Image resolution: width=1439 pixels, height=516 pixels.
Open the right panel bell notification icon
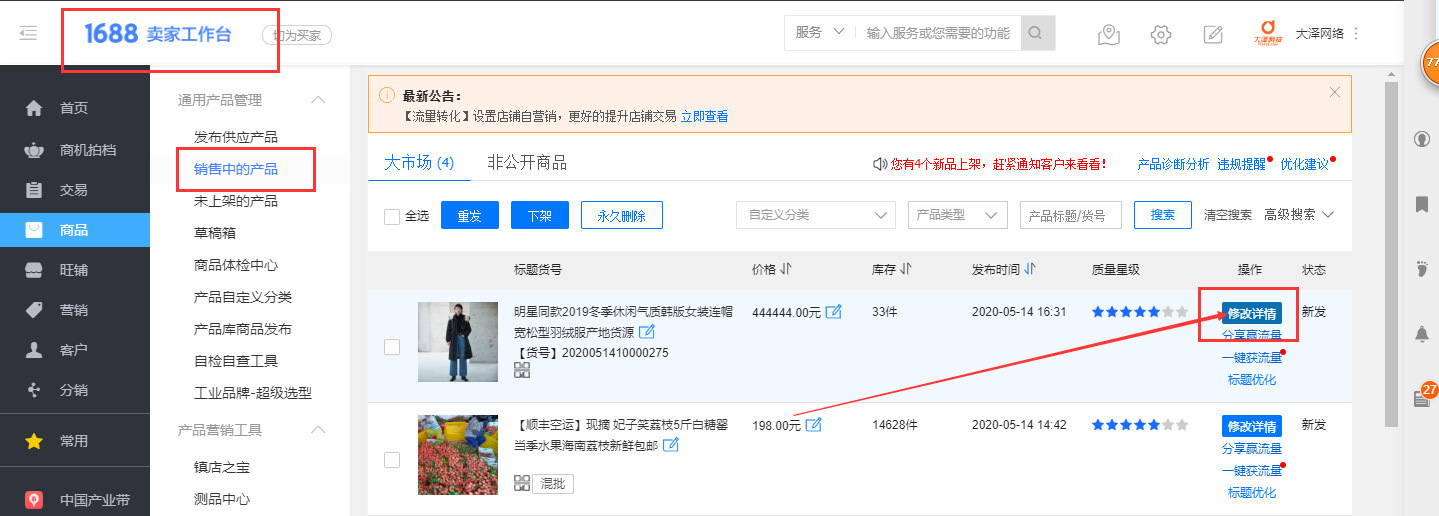[1421, 334]
